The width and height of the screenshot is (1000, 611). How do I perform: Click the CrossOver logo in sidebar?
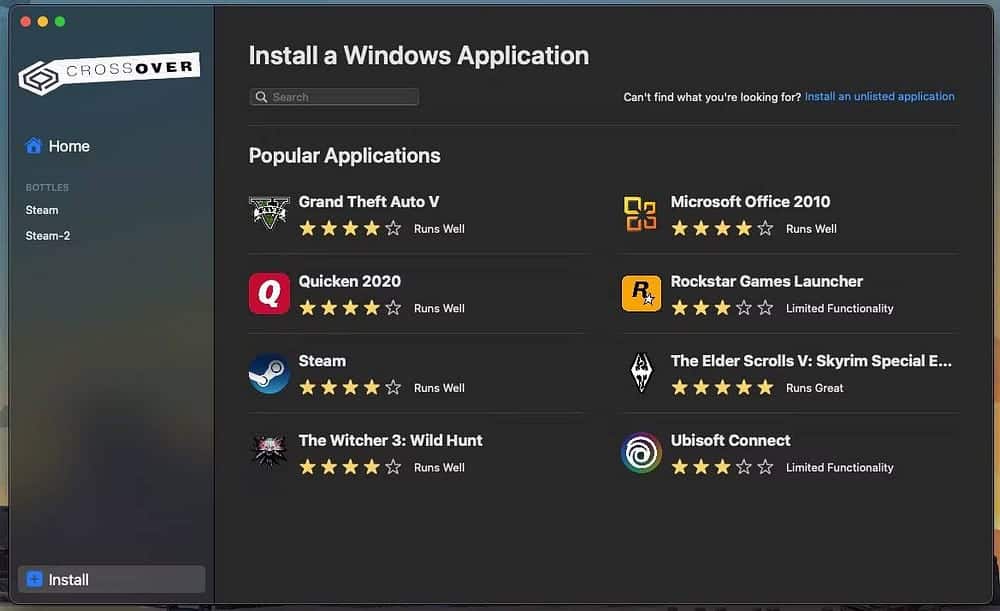tap(109, 73)
